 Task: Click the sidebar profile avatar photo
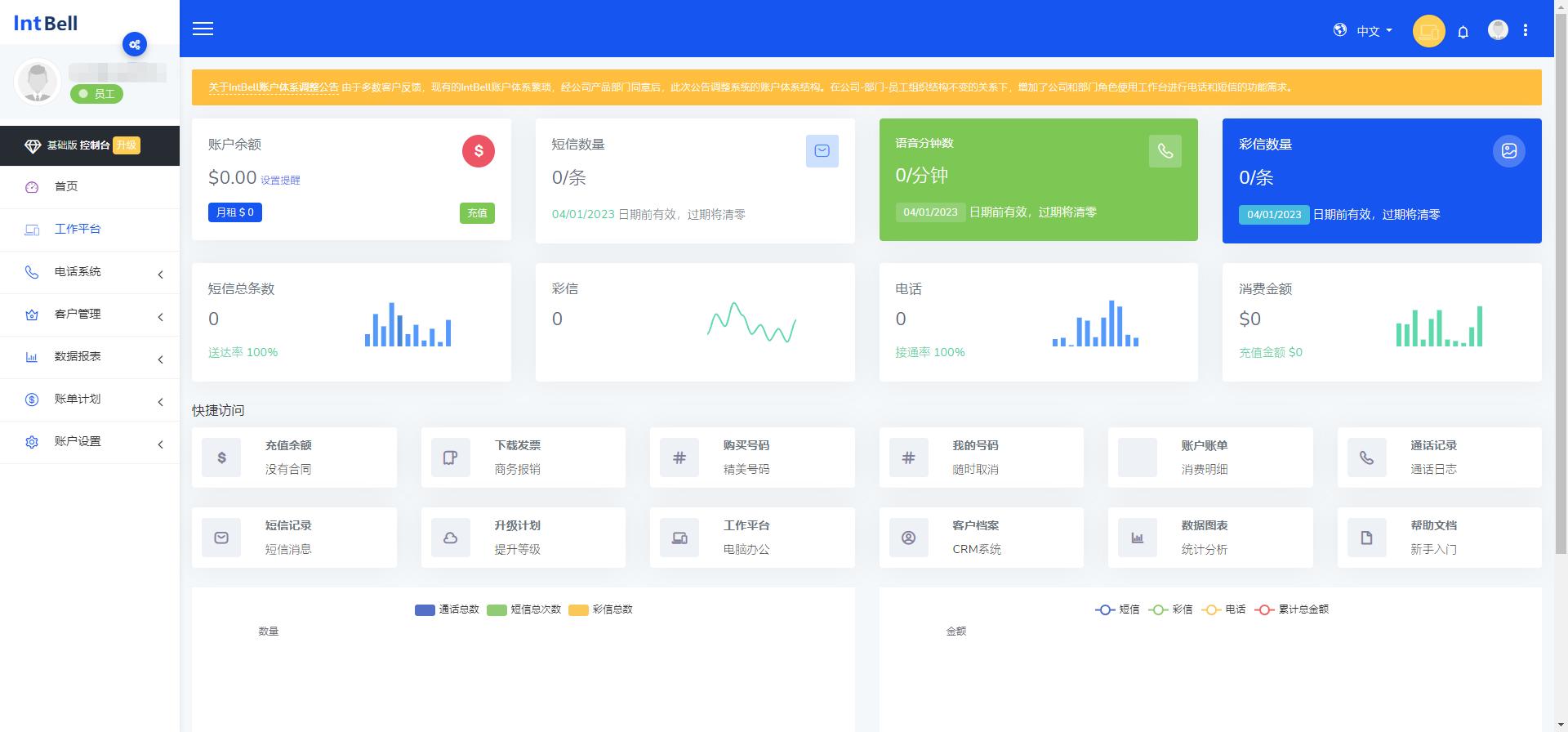[x=38, y=82]
